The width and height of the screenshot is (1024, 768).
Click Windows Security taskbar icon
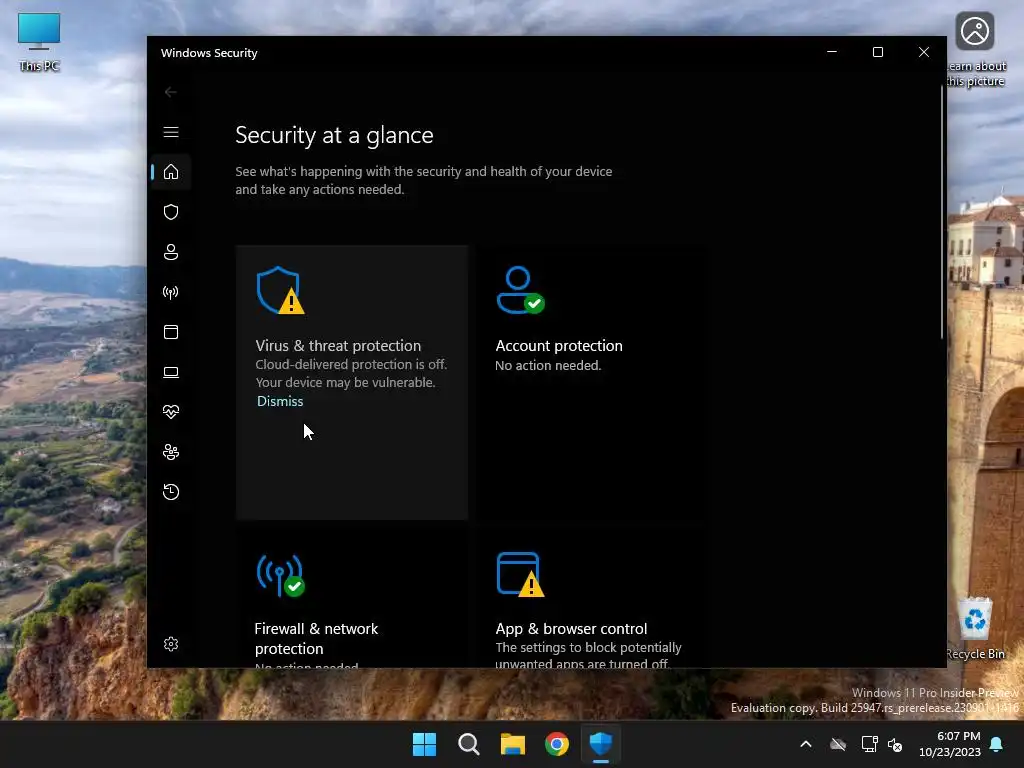(x=600, y=744)
